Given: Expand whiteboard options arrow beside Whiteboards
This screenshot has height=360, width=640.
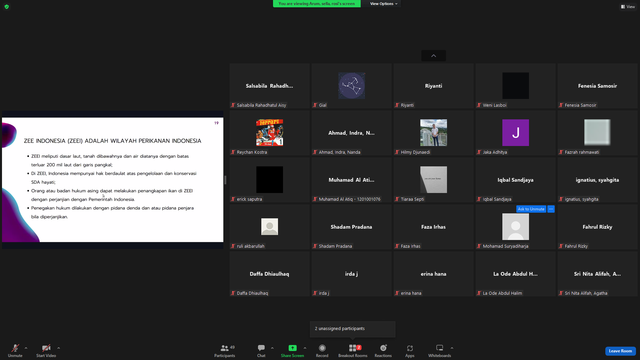Looking at the screenshot, I should 451,348.
